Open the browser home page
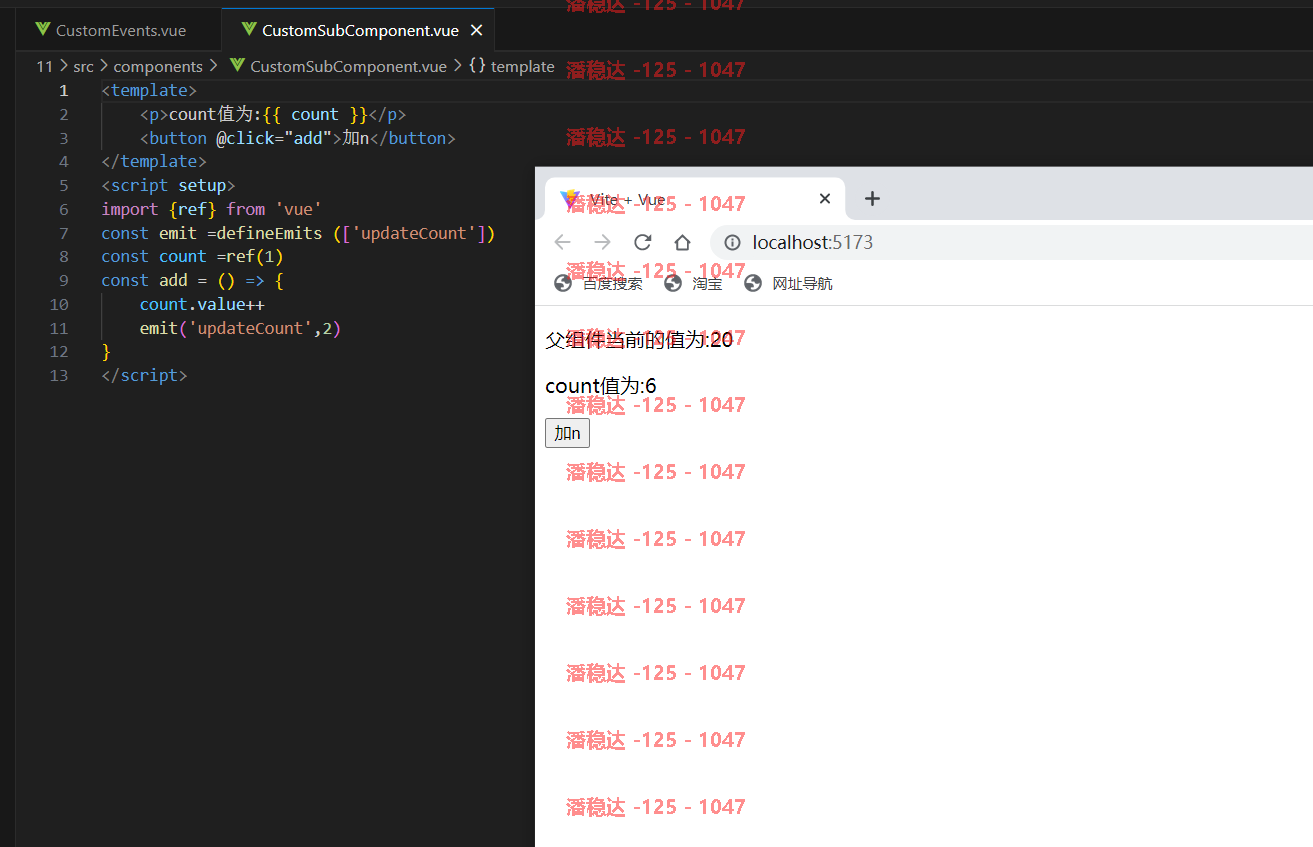This screenshot has height=847, width=1313. (682, 242)
